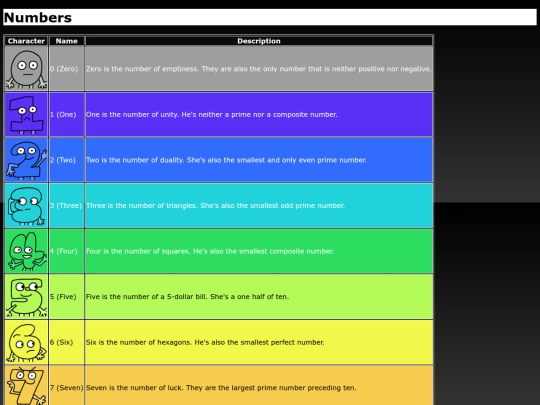
Task: Click the yellow Six character picture
Action: point(26,342)
